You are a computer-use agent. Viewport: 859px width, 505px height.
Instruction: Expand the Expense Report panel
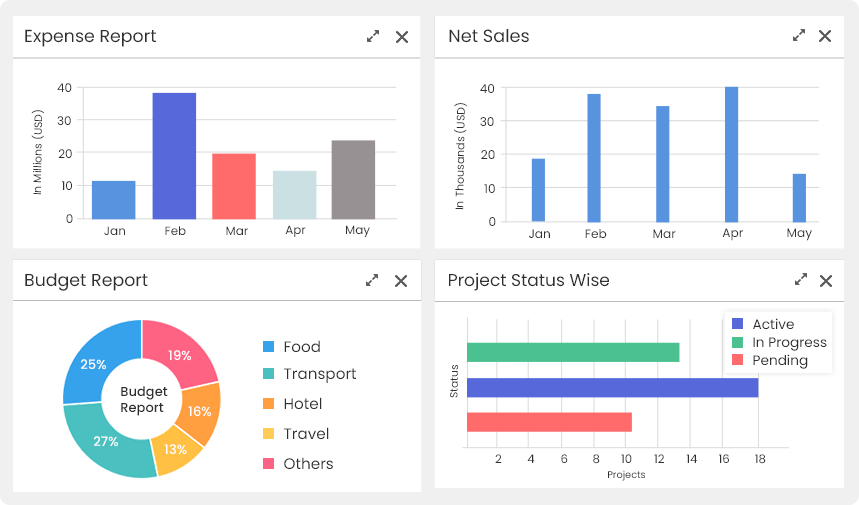(373, 36)
